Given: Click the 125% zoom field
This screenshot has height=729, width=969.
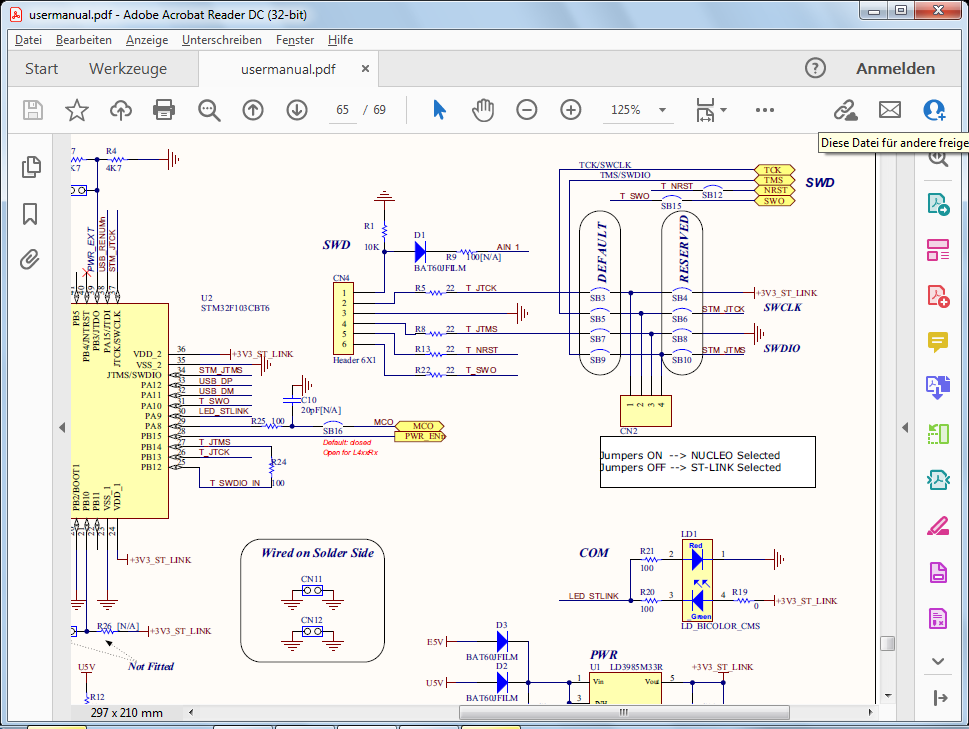Looking at the screenshot, I should [626, 110].
